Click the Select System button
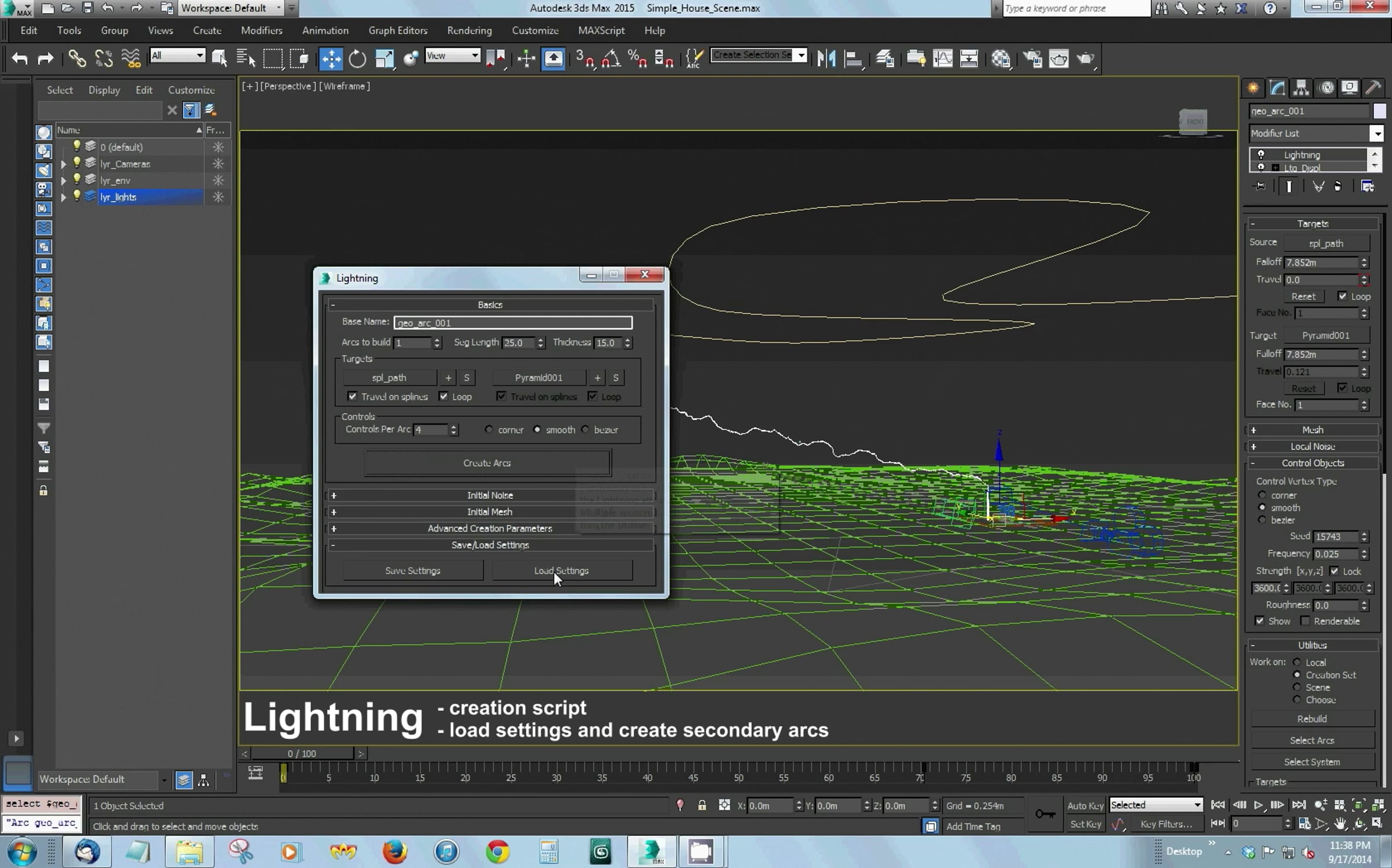The image size is (1392, 868). pos(1312,762)
